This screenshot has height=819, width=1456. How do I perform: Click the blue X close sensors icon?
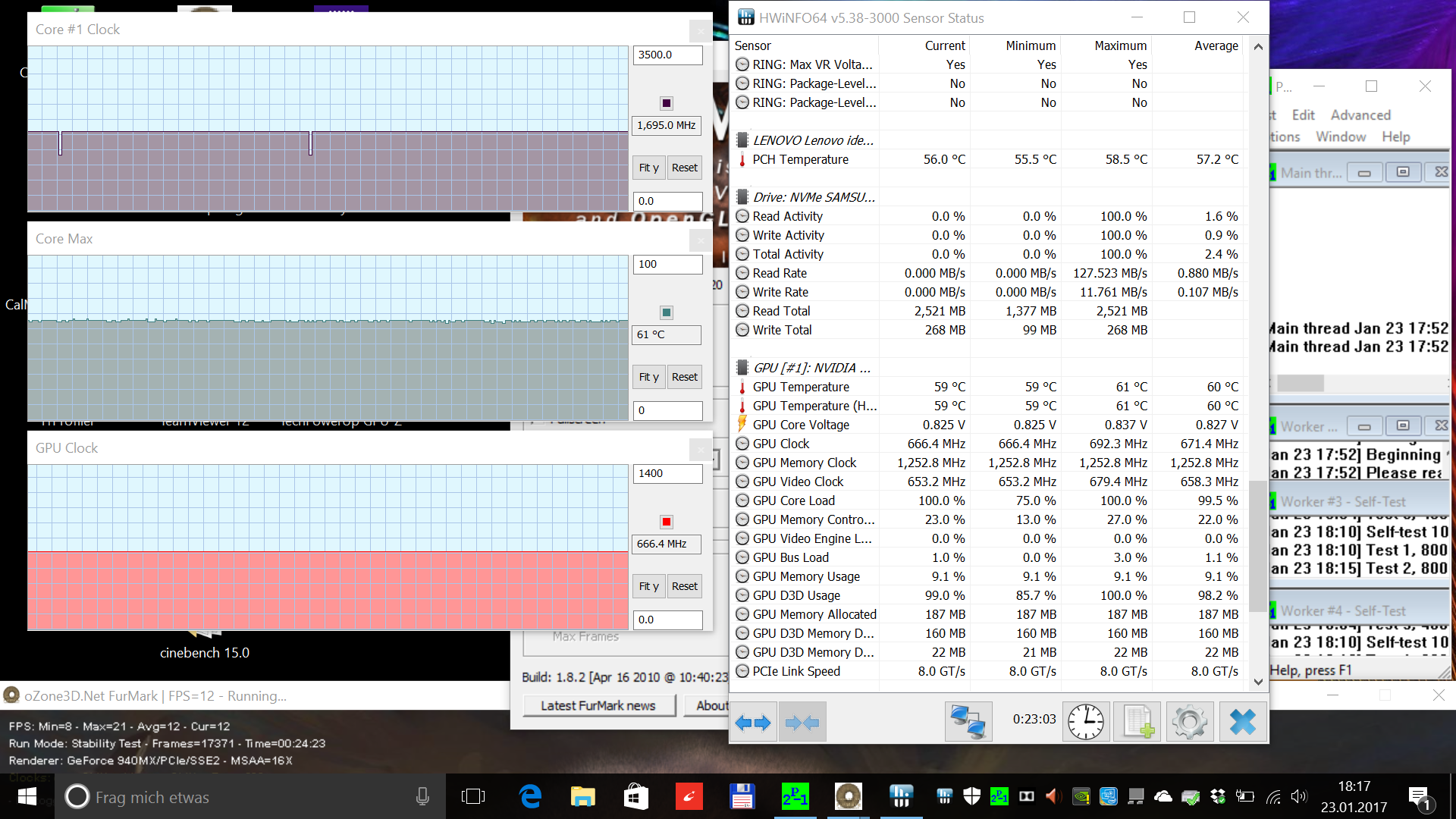pos(1242,722)
